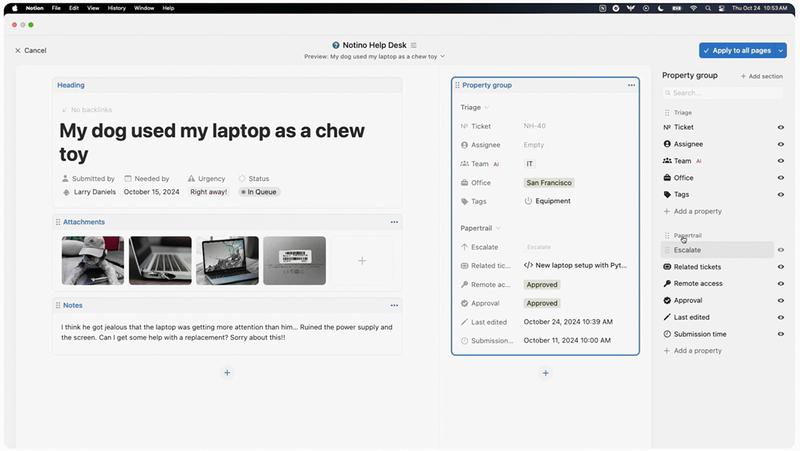Image resolution: width=800 pixels, height=451 pixels.
Task: Click Cancel to exit layout editor
Action: tap(31, 51)
